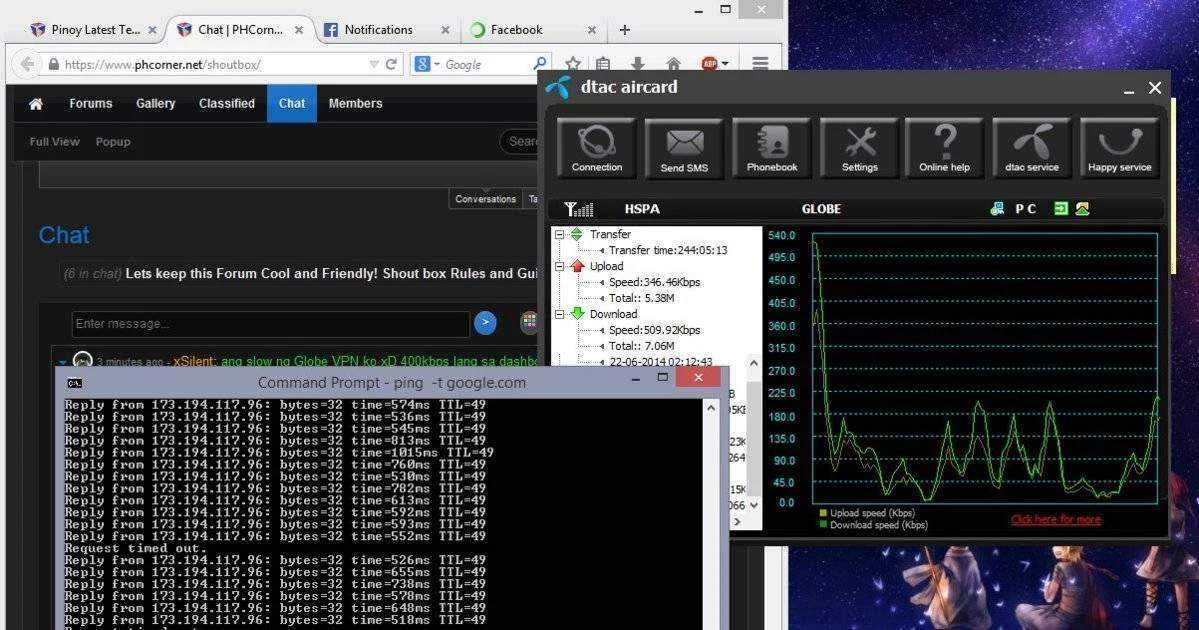The image size is (1199, 630).
Task: Click the signal strength antenna icon
Action: tap(578, 209)
